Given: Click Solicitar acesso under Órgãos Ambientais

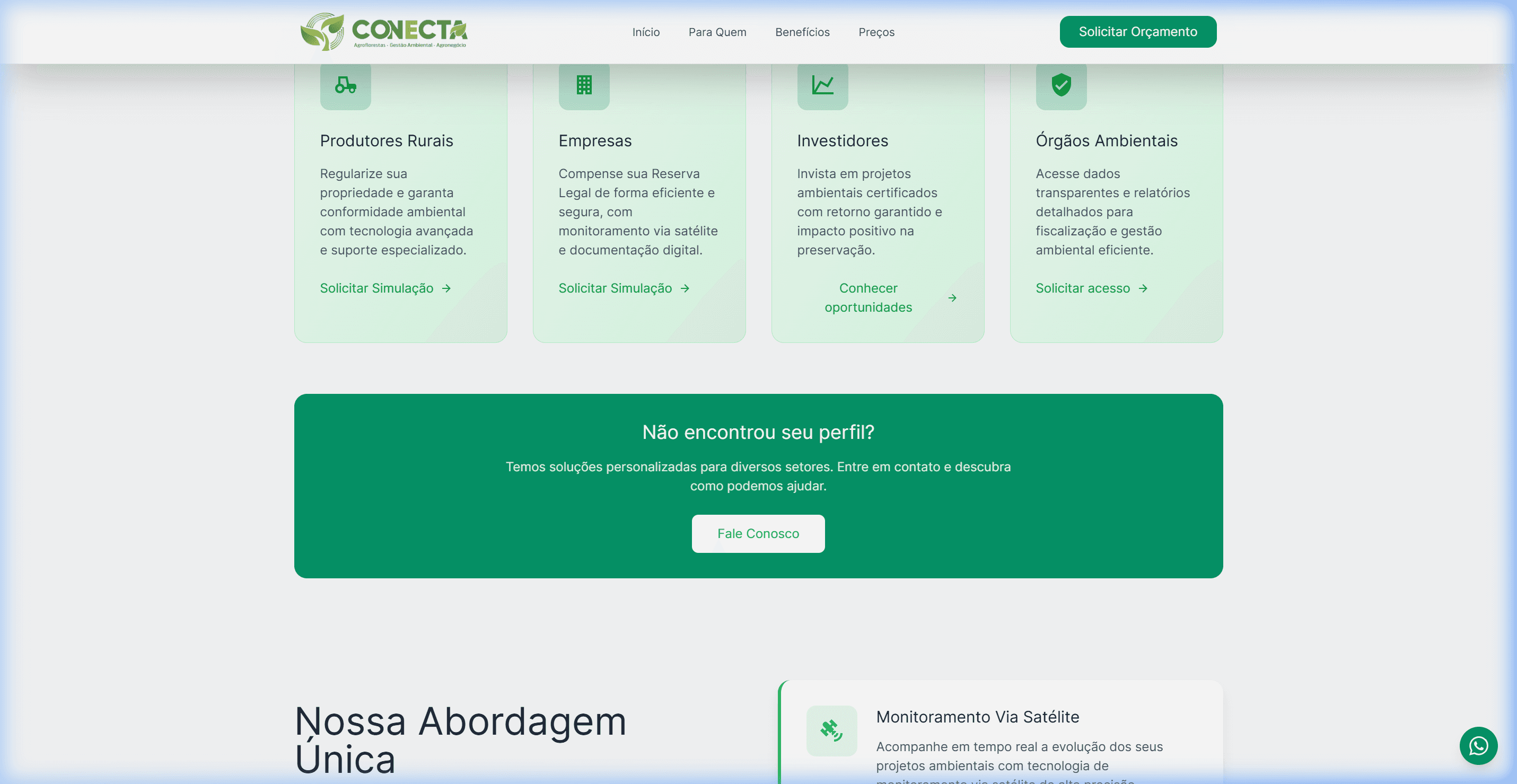Looking at the screenshot, I should 1083,288.
